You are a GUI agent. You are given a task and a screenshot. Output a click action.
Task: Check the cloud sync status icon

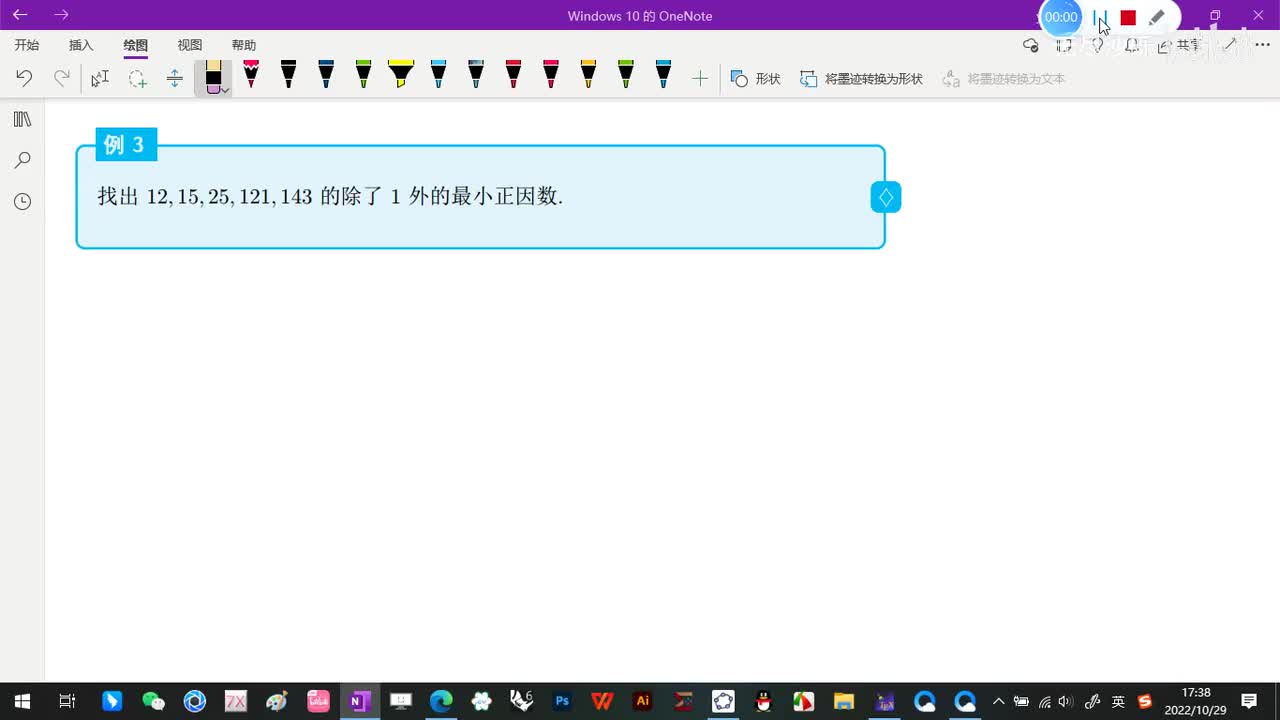click(x=1031, y=45)
